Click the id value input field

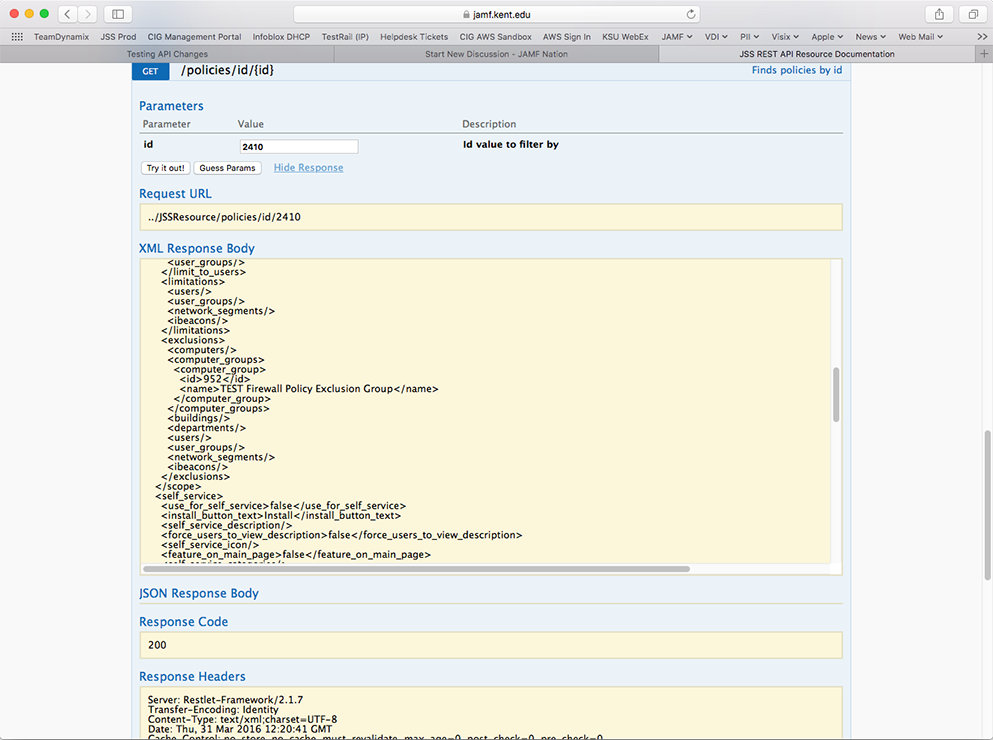[299, 146]
